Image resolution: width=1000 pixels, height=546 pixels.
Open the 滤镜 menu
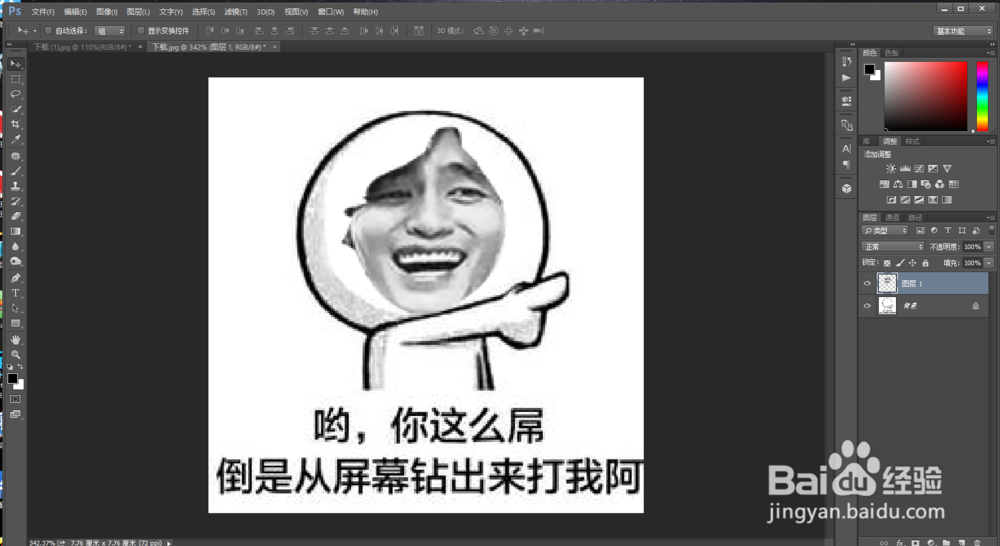235,12
